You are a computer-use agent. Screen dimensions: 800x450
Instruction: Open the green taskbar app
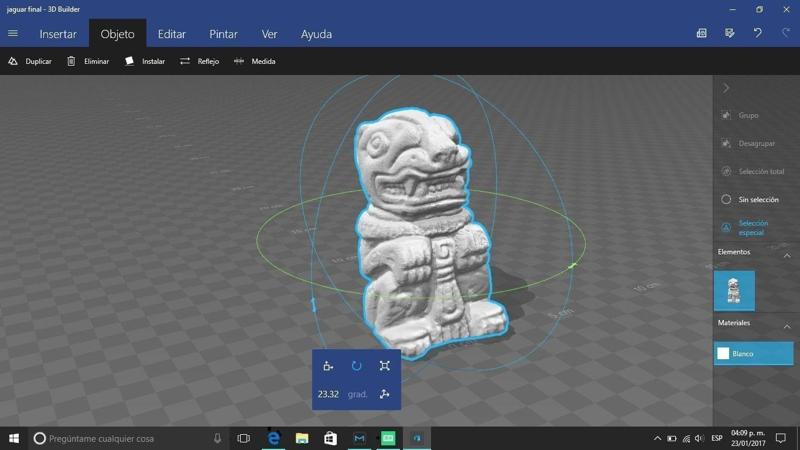tap(388, 438)
